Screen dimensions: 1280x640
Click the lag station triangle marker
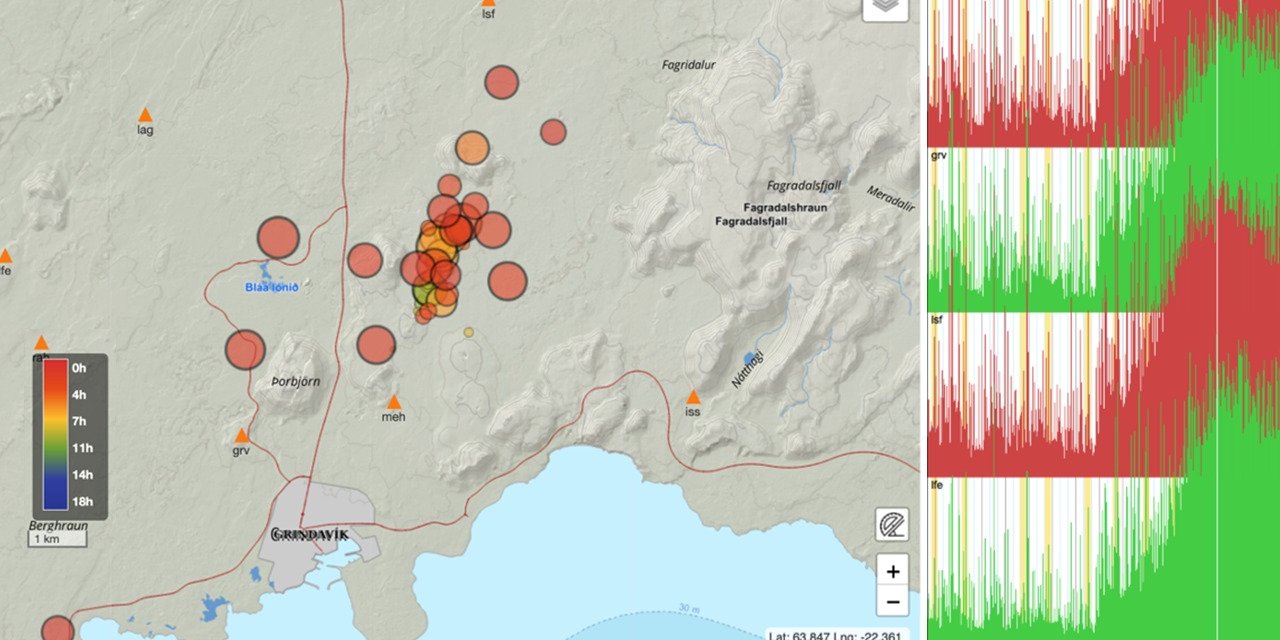click(145, 115)
